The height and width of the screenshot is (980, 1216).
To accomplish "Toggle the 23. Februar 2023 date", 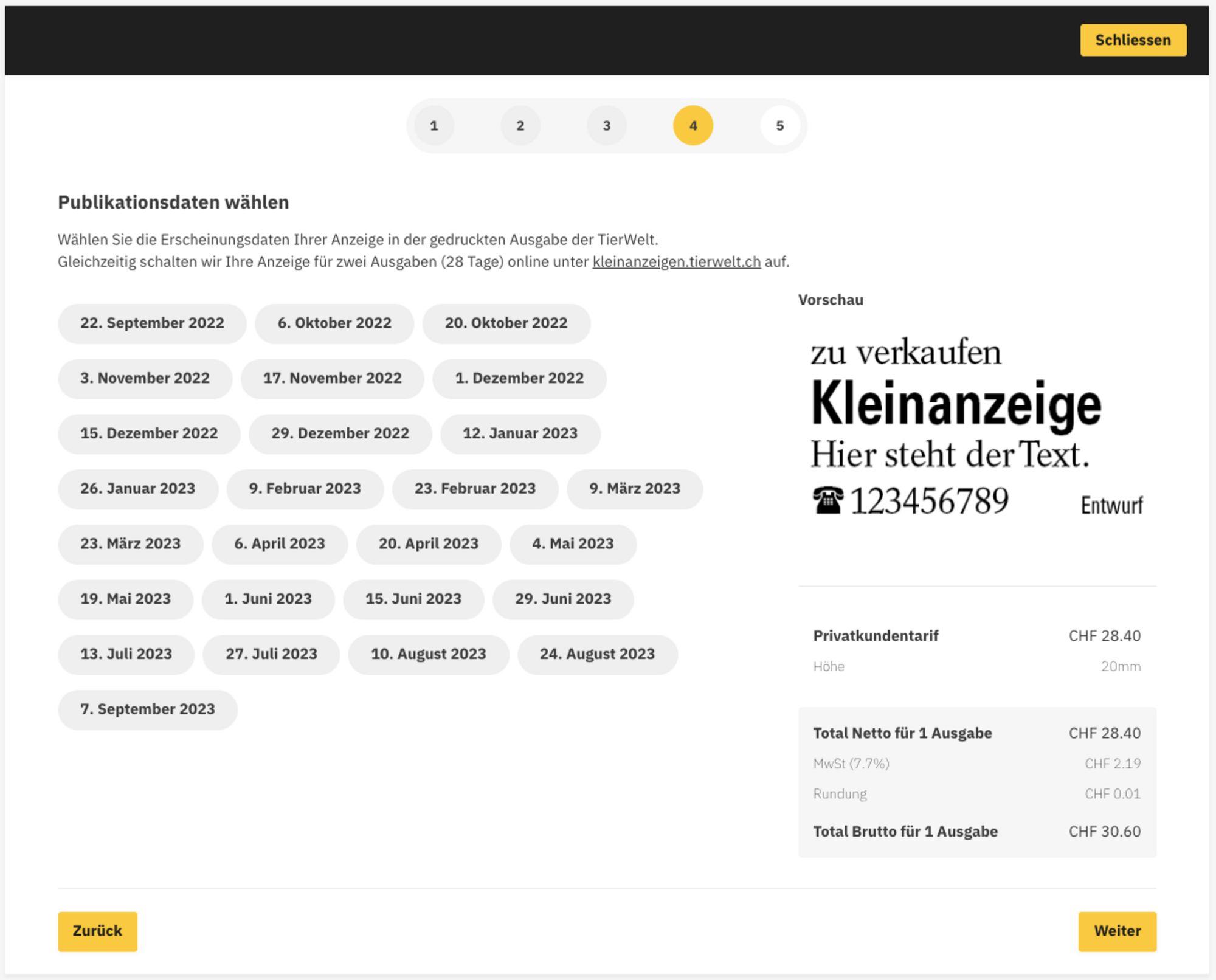I will (x=475, y=489).
